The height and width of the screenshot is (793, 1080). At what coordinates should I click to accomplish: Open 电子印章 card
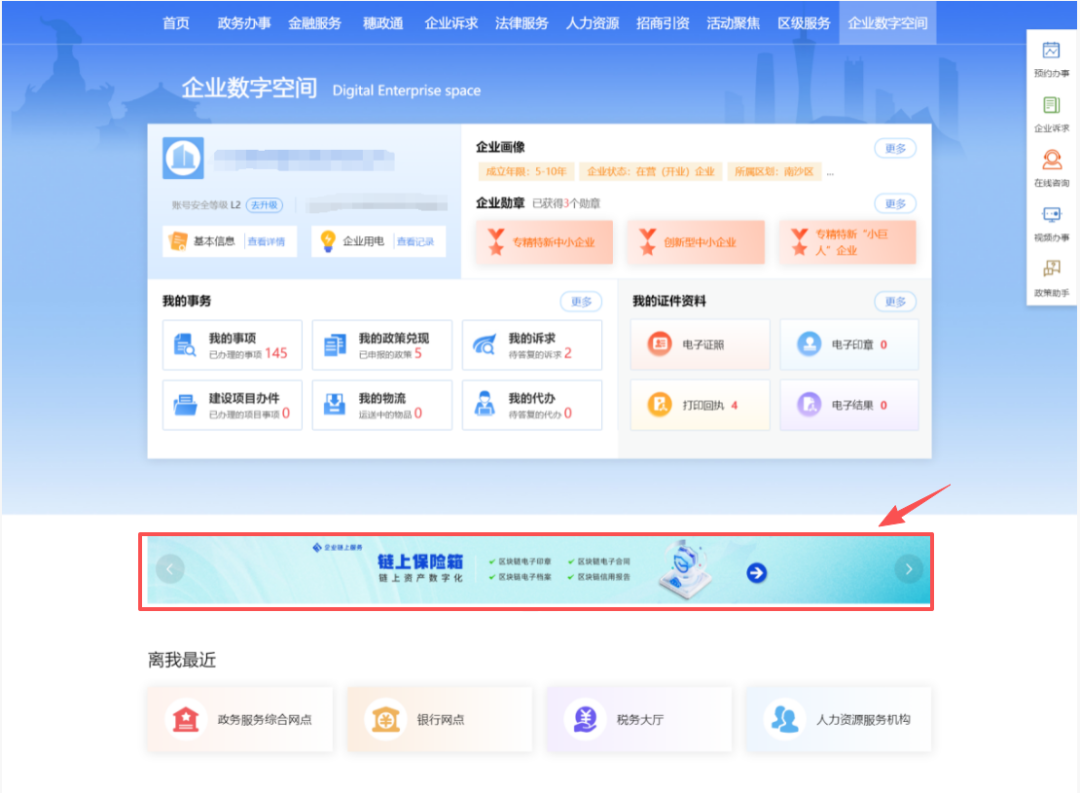848,343
